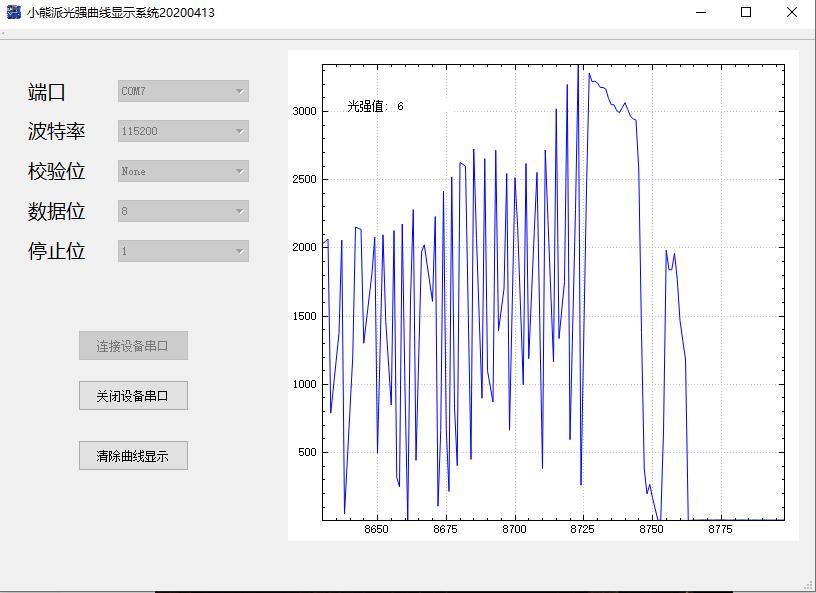
Task: Click the 关闭设备串口 button
Action: pos(133,396)
